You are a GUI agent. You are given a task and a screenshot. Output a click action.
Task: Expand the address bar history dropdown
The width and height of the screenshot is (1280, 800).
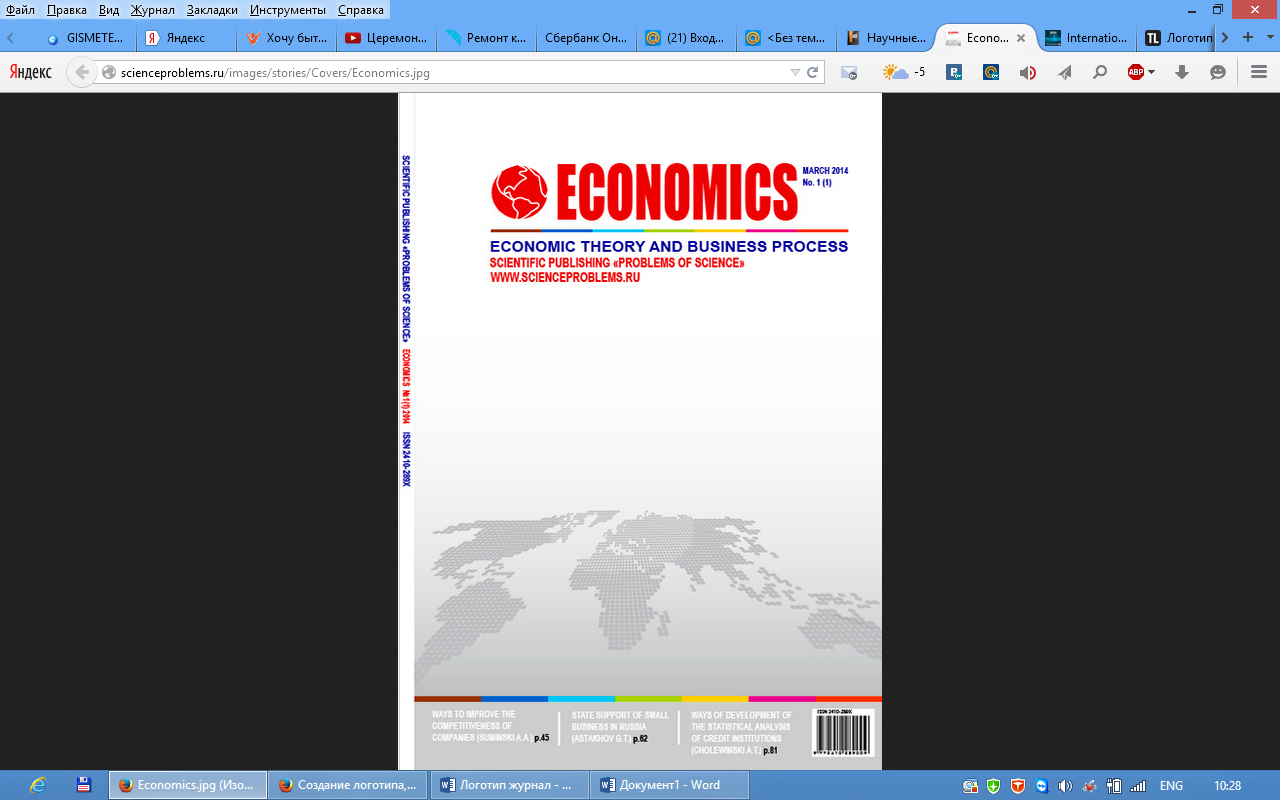pos(795,72)
